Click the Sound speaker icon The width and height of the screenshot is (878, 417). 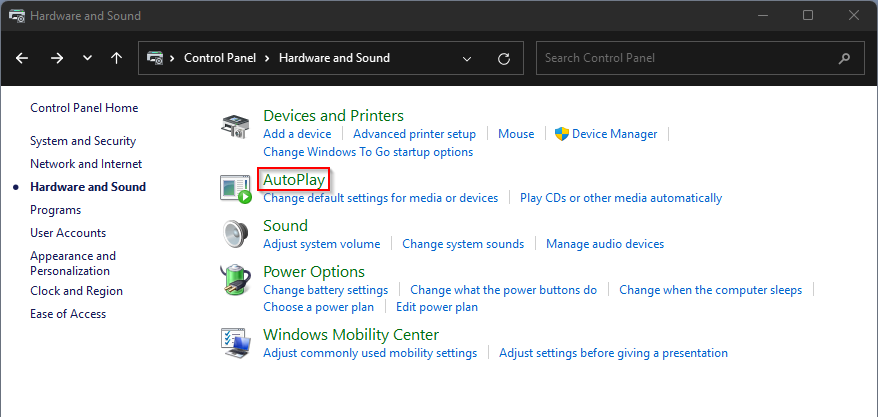234,234
